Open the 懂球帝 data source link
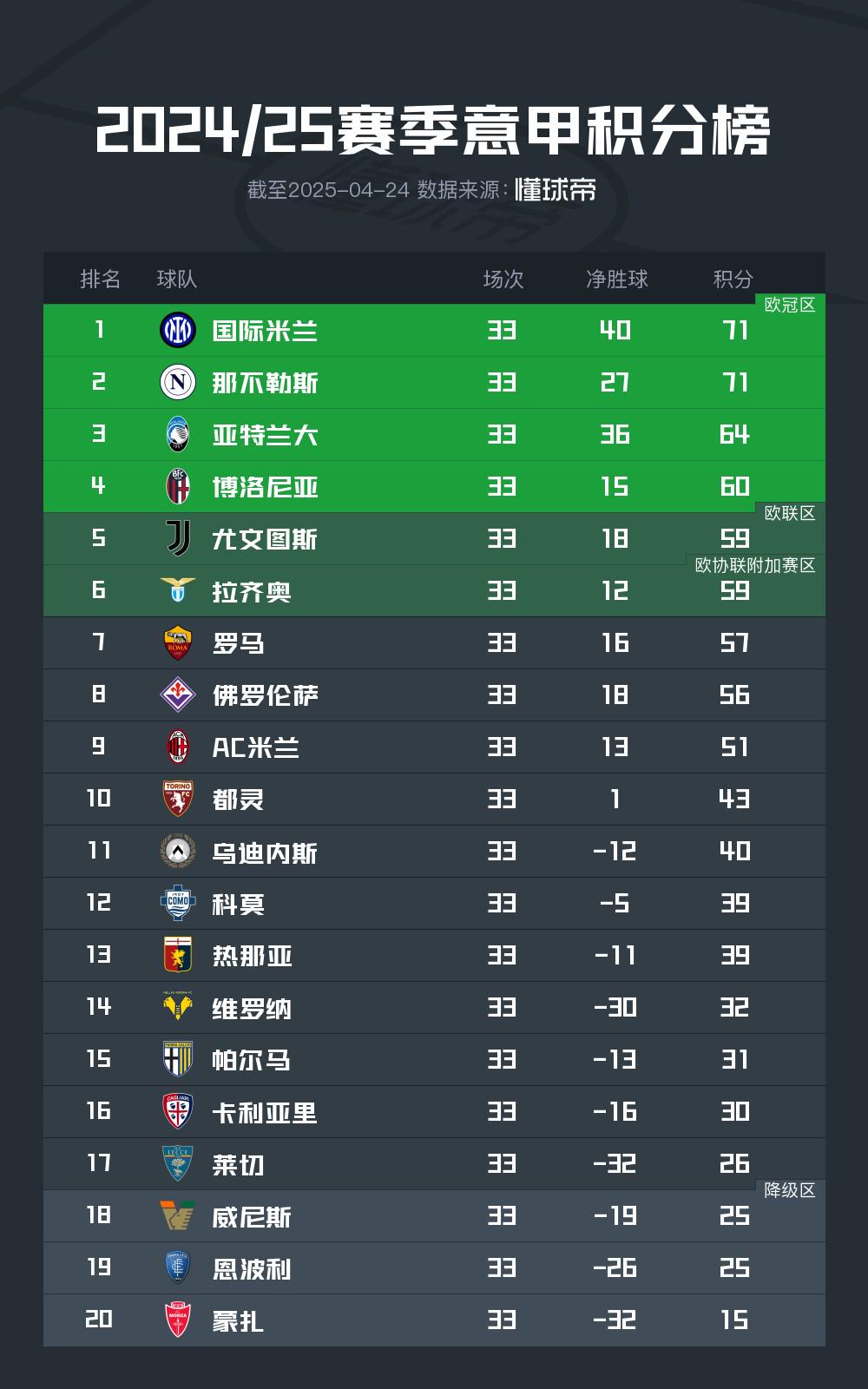This screenshot has width=868, height=1389. coord(556,189)
